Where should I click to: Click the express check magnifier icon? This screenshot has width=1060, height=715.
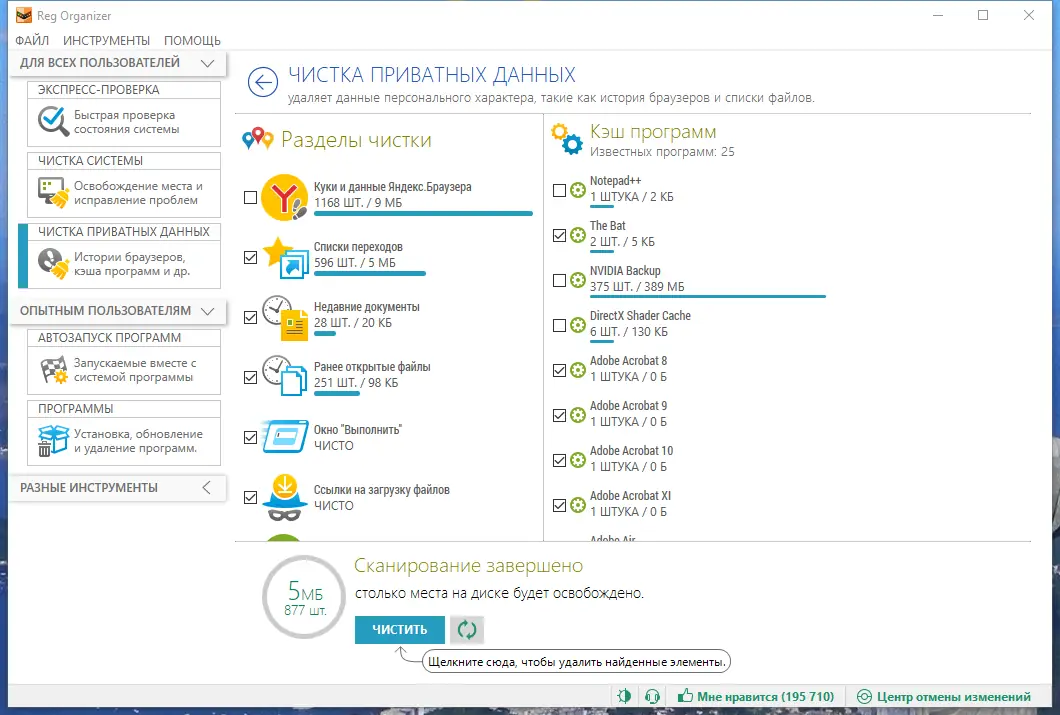[53, 122]
